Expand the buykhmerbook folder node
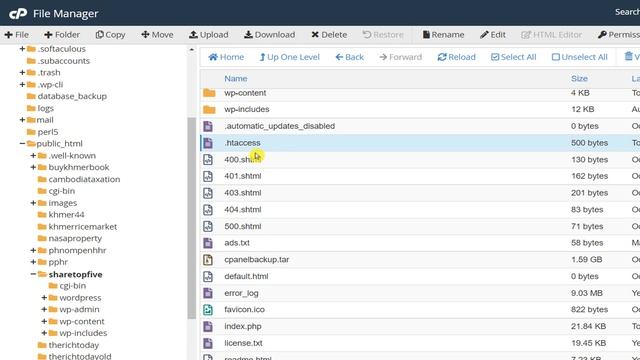Image resolution: width=640 pixels, height=360 pixels. point(33,167)
